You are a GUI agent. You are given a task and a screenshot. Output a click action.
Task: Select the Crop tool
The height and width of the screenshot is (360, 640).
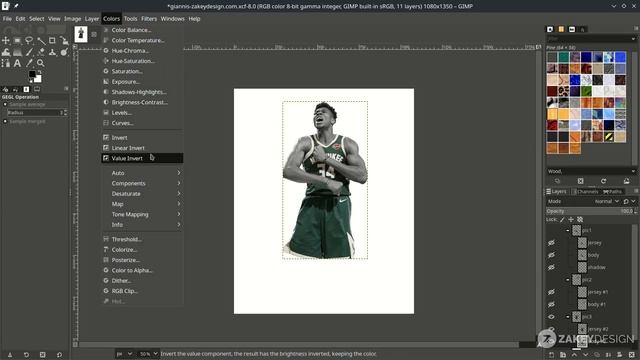click(52, 40)
